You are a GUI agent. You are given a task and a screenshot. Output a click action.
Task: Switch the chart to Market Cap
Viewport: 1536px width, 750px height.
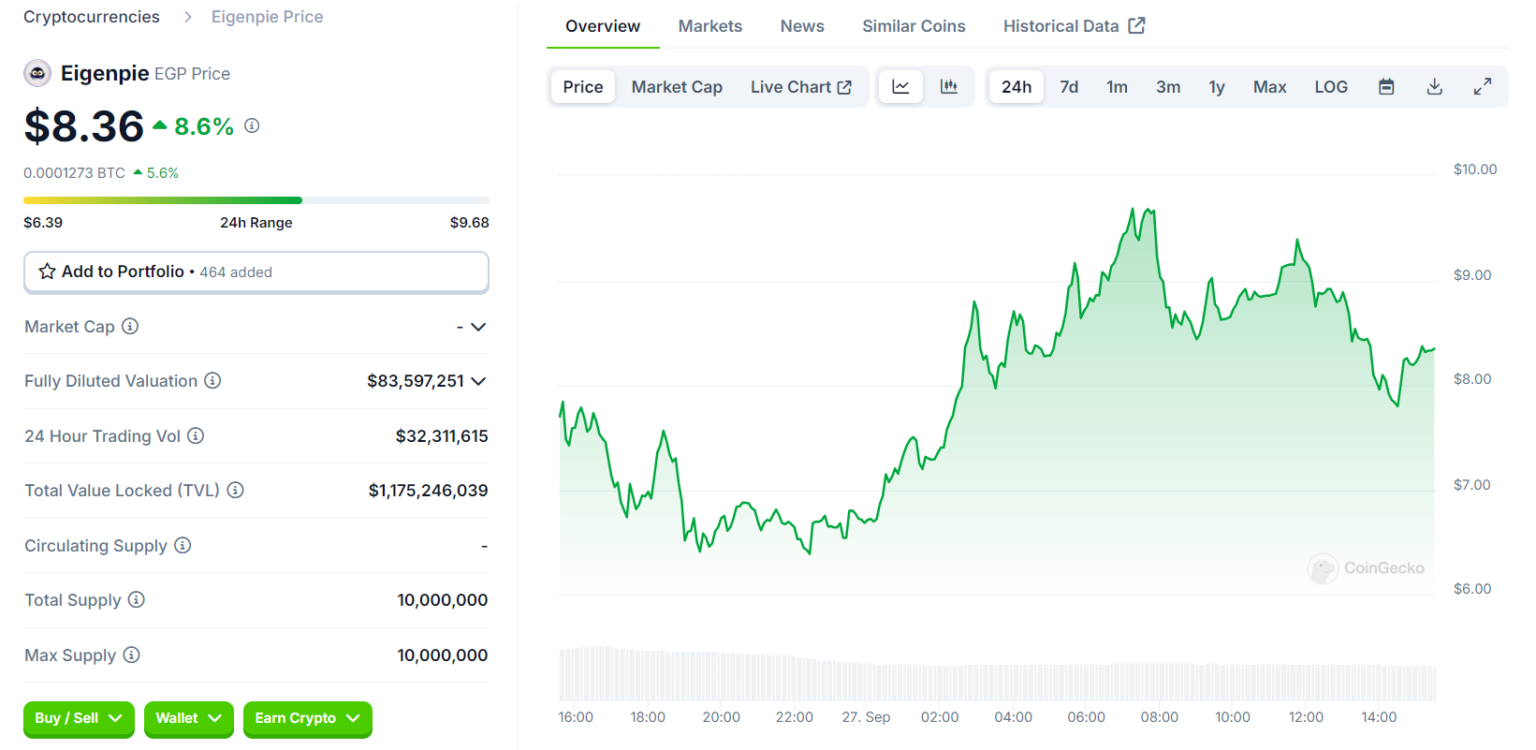coord(676,87)
